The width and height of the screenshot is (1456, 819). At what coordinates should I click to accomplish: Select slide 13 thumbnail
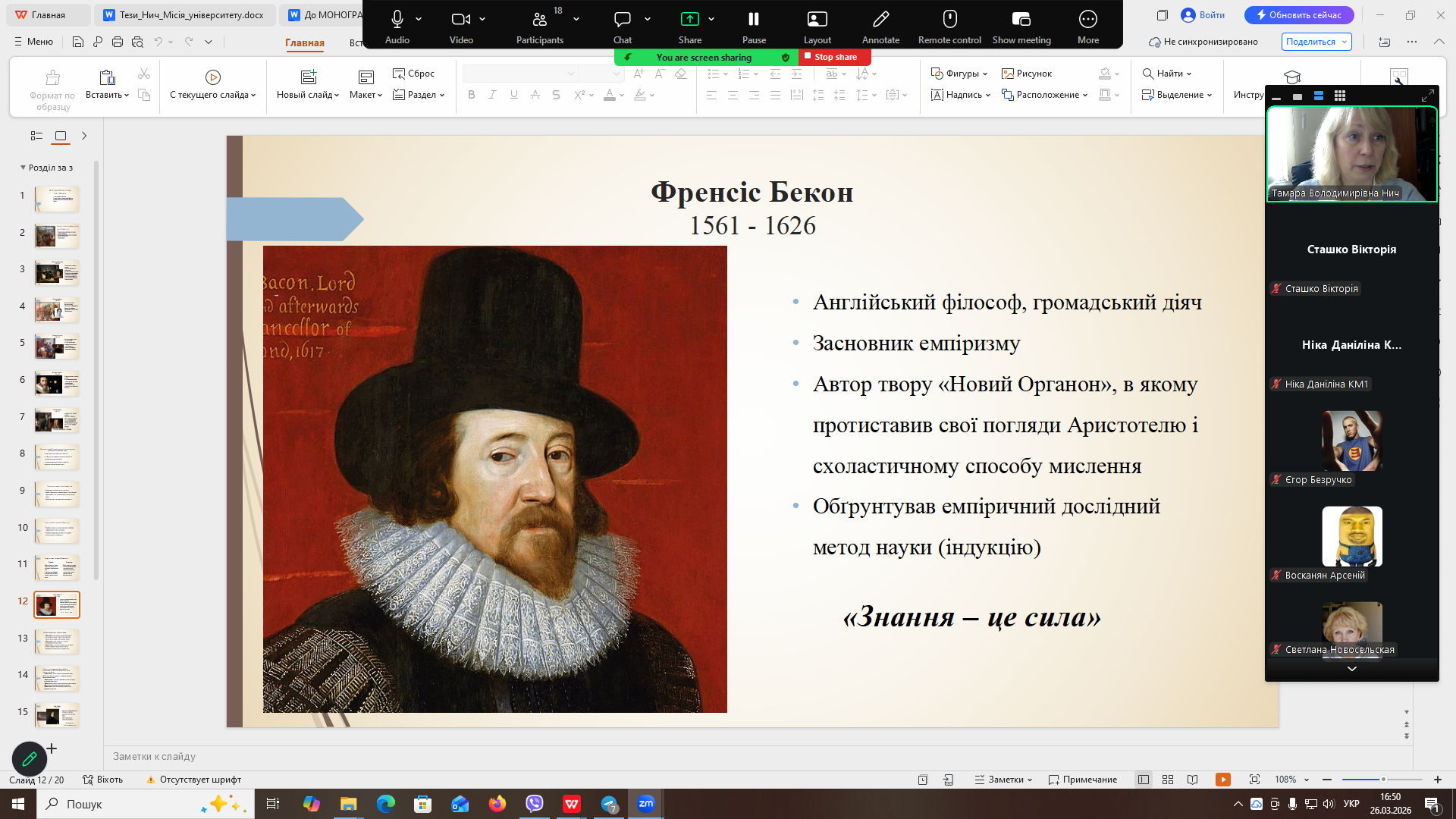tap(57, 642)
